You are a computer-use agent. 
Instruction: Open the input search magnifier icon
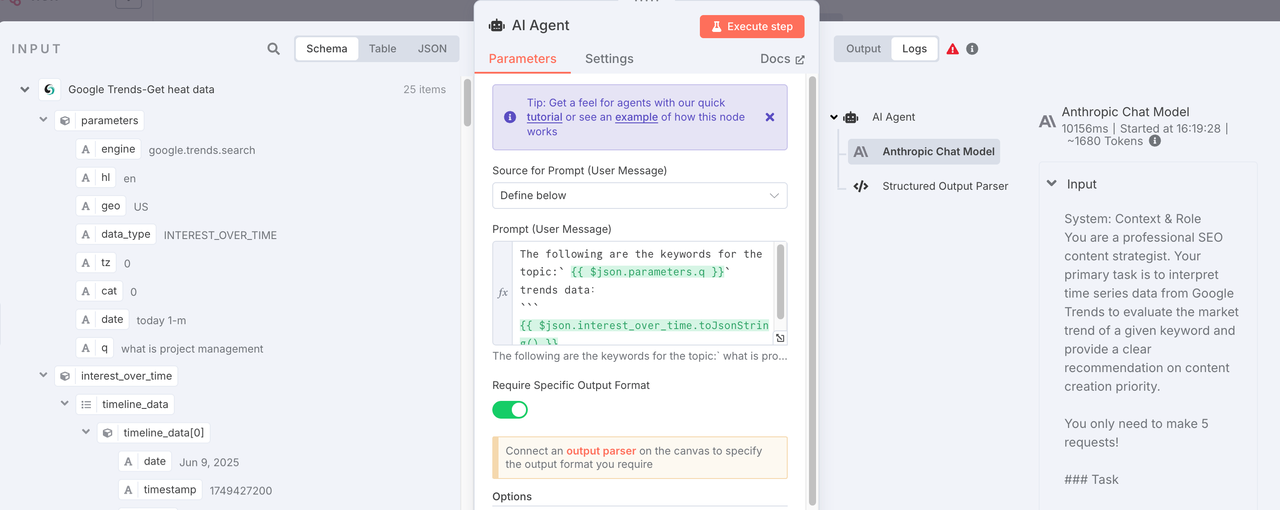coord(273,49)
